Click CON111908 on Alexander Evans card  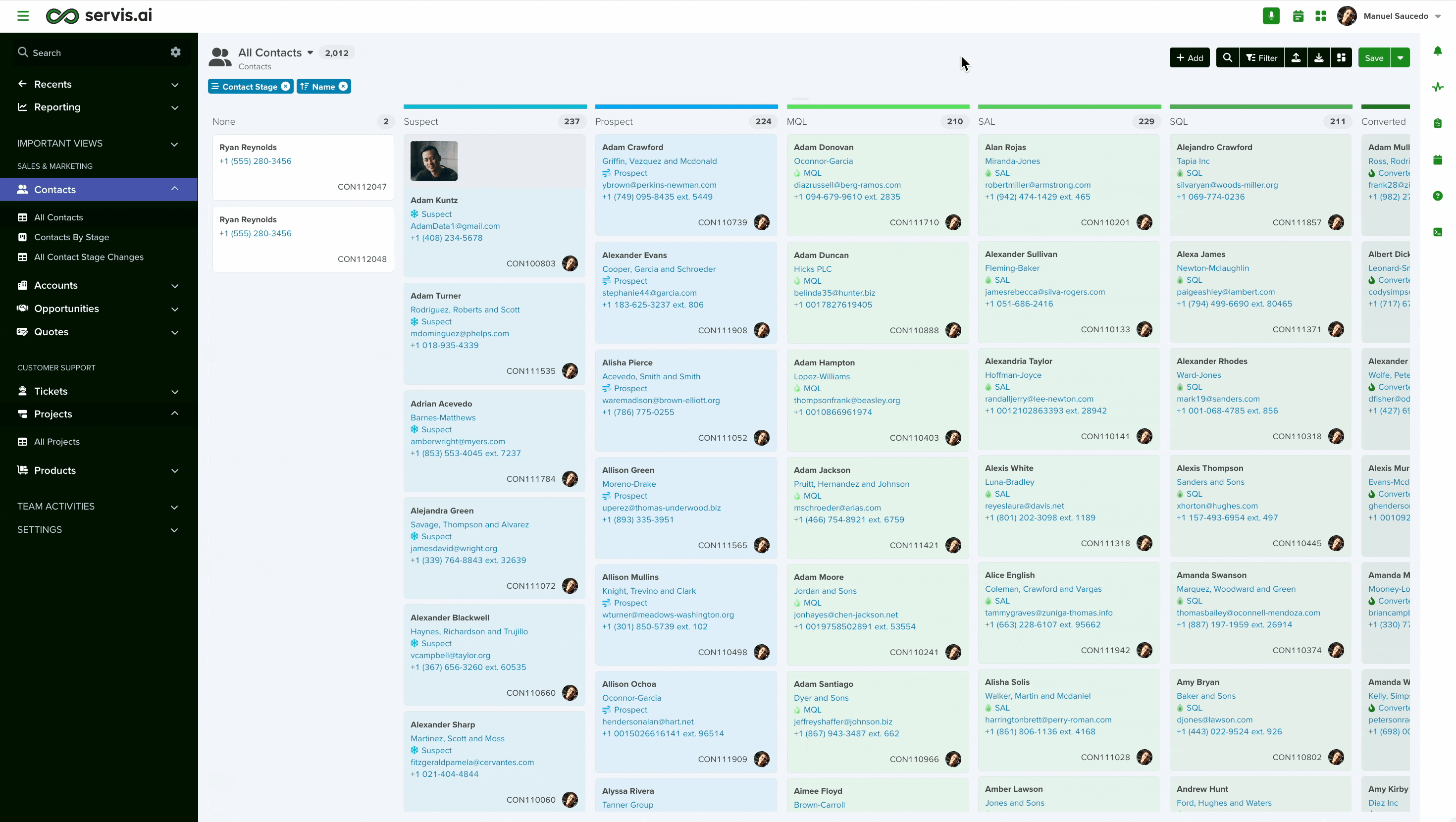pyautogui.click(x=723, y=330)
